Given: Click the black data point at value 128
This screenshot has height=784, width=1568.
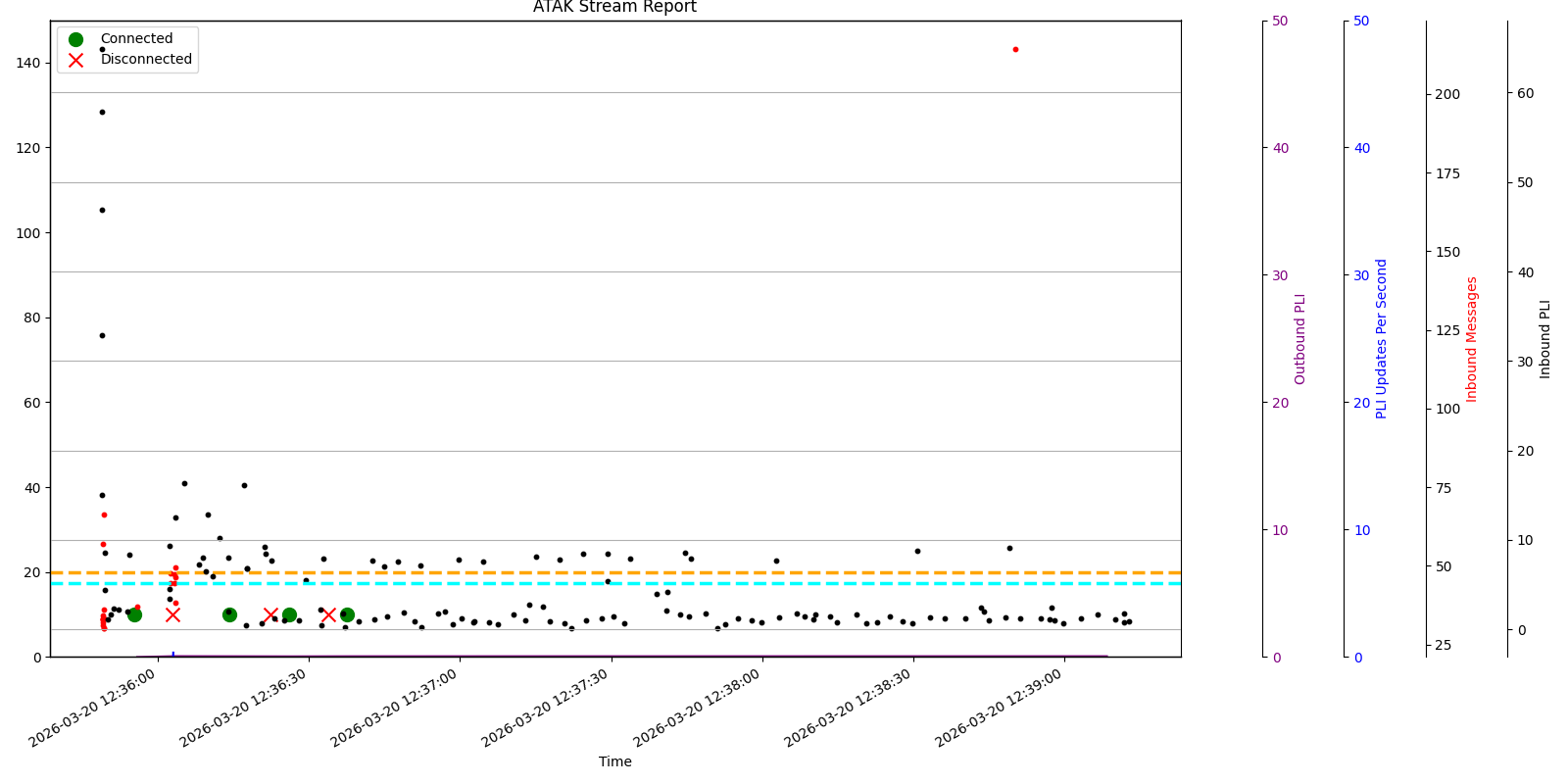Looking at the screenshot, I should (102, 112).
